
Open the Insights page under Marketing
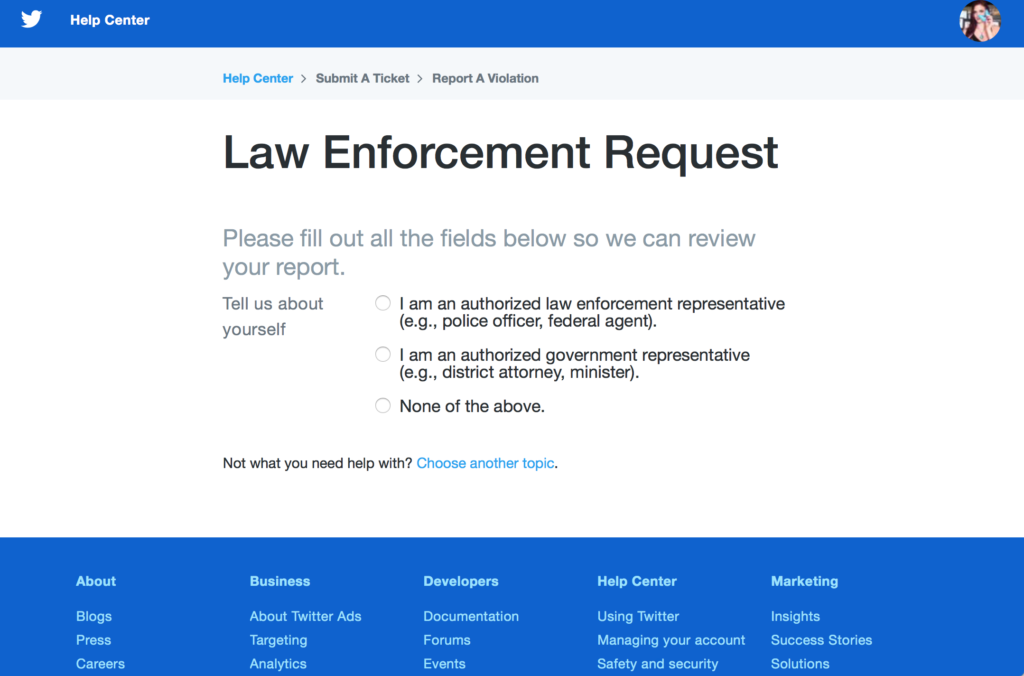[795, 616]
